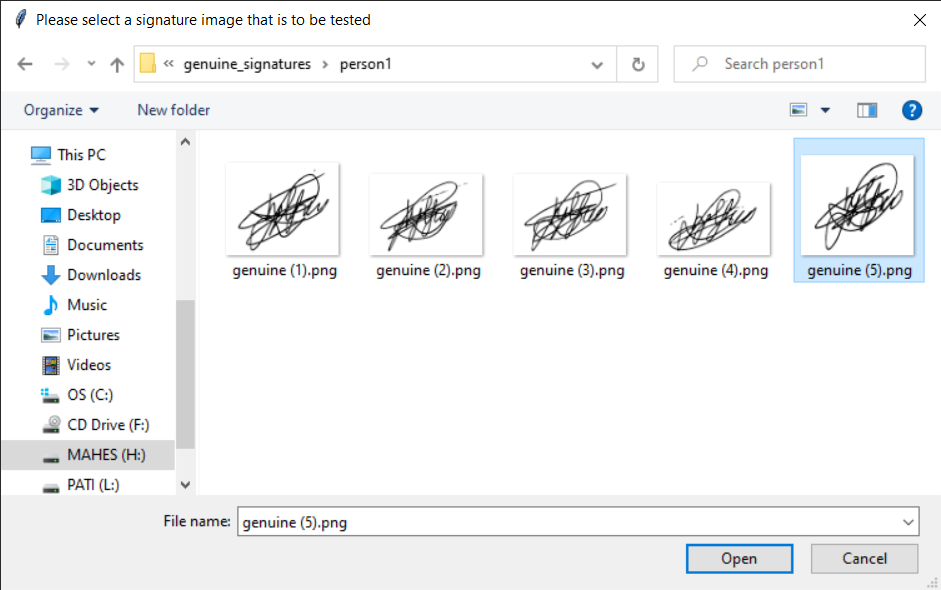Click the Search person1 field

pos(799,64)
